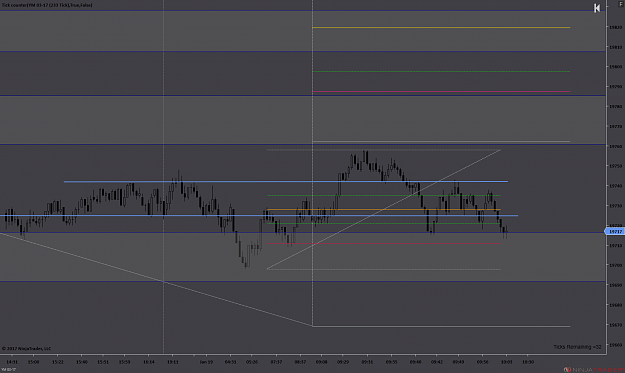Click the 2017 NinjaTrader, LLC copyright text
The width and height of the screenshot is (625, 373).
[x=27, y=348]
